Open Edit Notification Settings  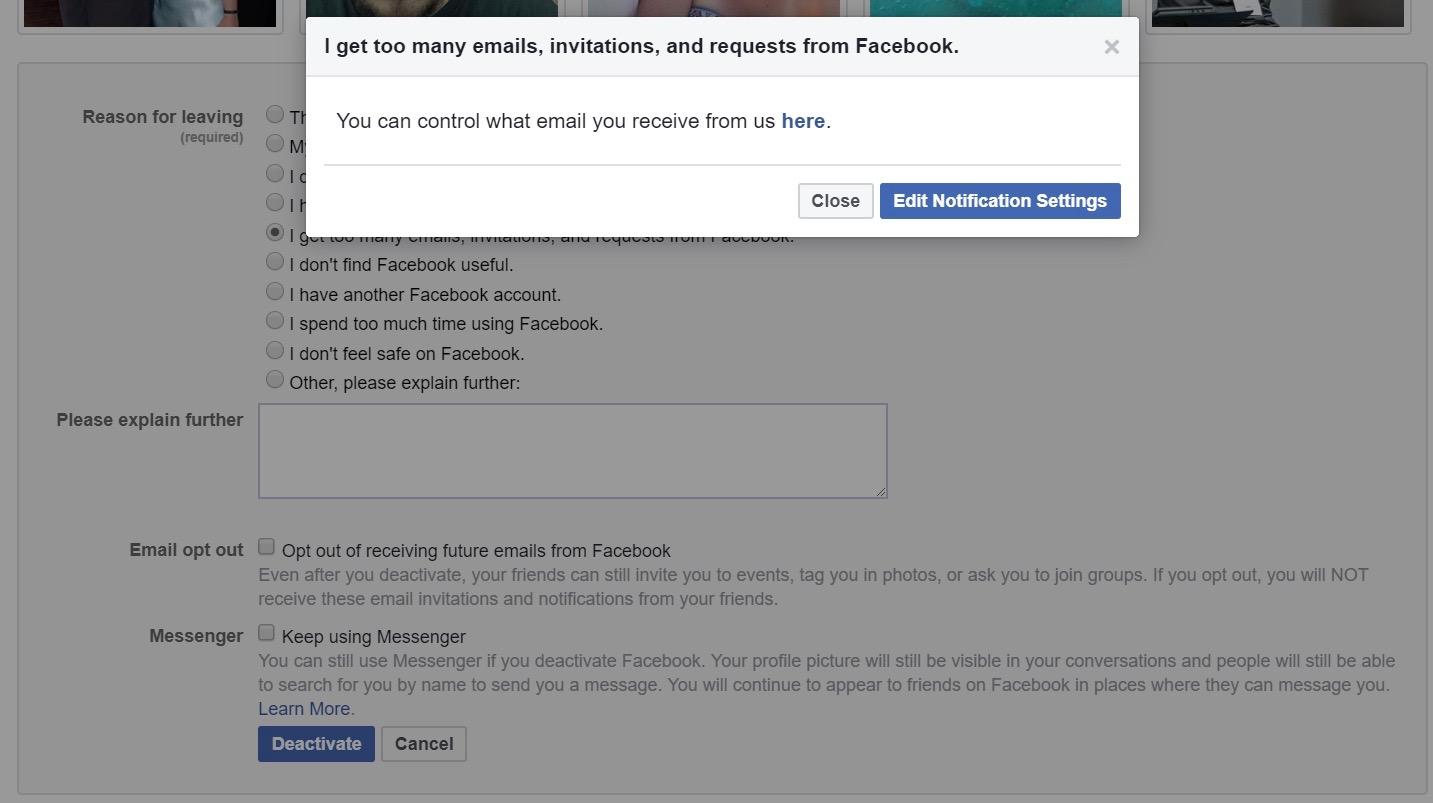[999, 201]
